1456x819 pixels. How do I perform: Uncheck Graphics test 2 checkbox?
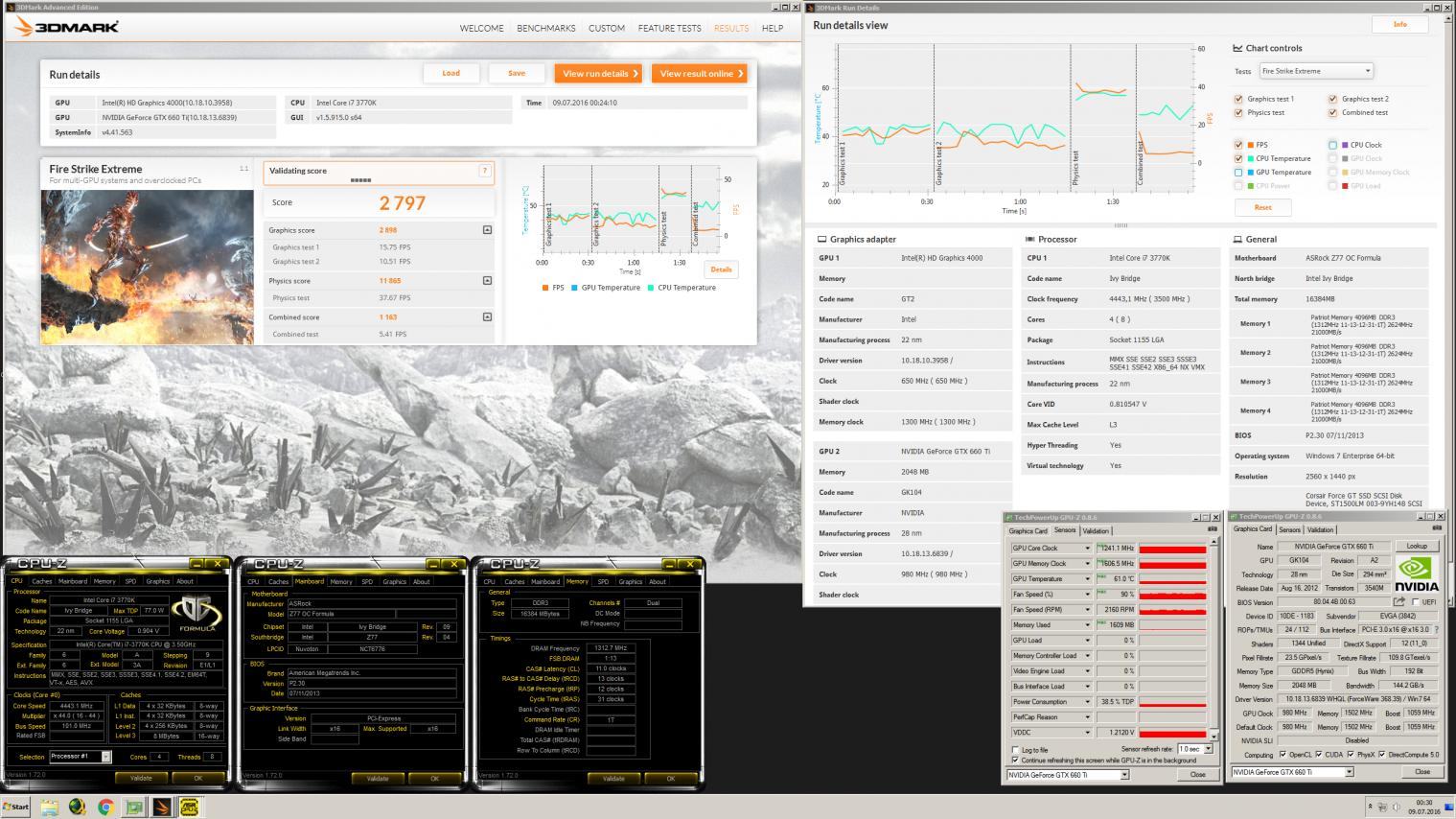click(x=1332, y=99)
